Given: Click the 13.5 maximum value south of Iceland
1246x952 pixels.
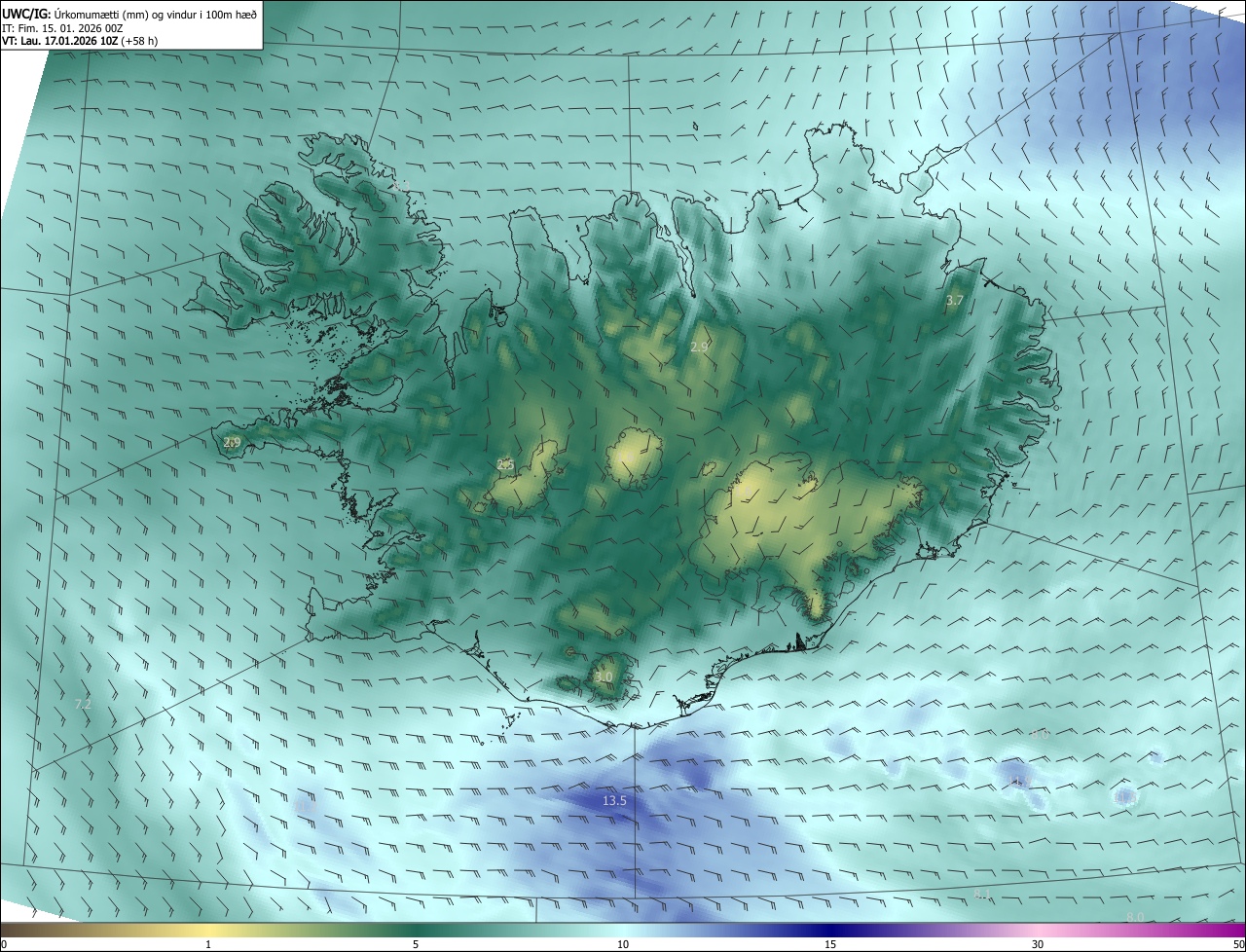Looking at the screenshot, I should pos(614,800).
